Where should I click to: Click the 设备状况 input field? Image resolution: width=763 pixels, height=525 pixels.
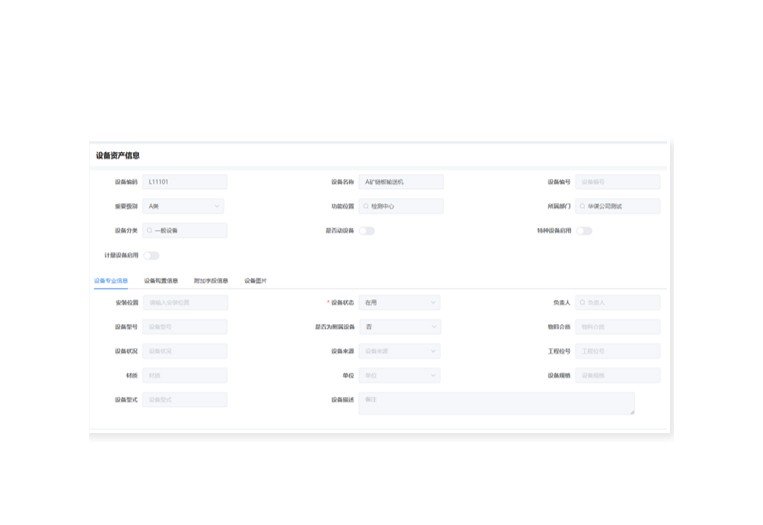click(185, 351)
